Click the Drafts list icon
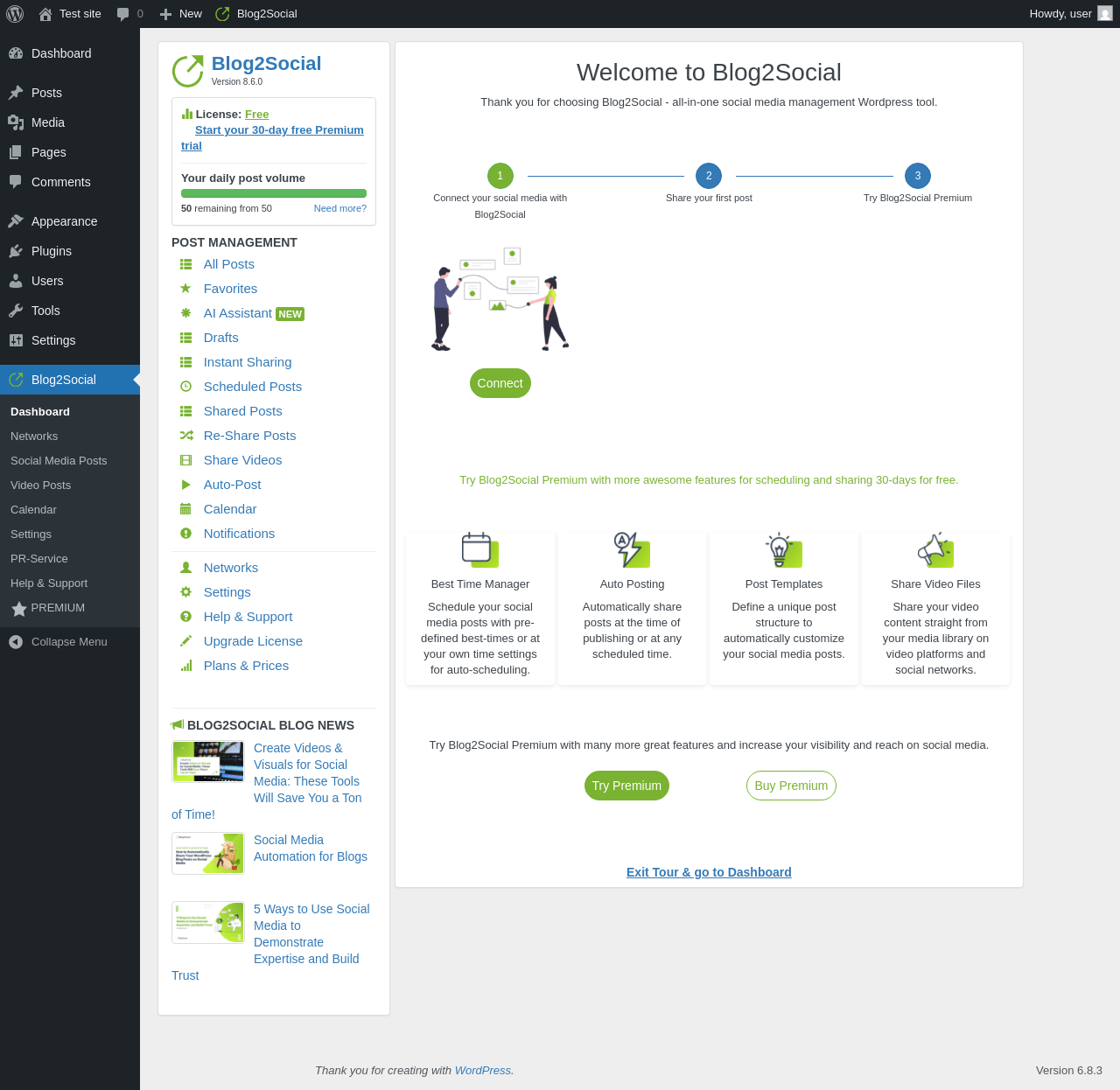This screenshot has height=1090, width=1120. pos(185,338)
